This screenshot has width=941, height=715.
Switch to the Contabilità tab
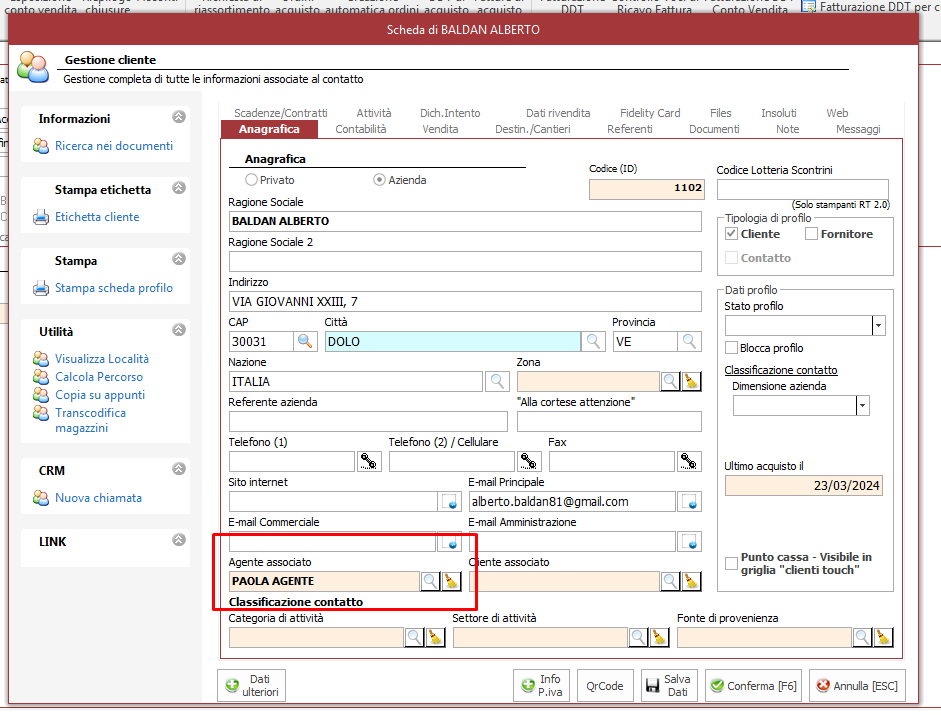point(360,129)
